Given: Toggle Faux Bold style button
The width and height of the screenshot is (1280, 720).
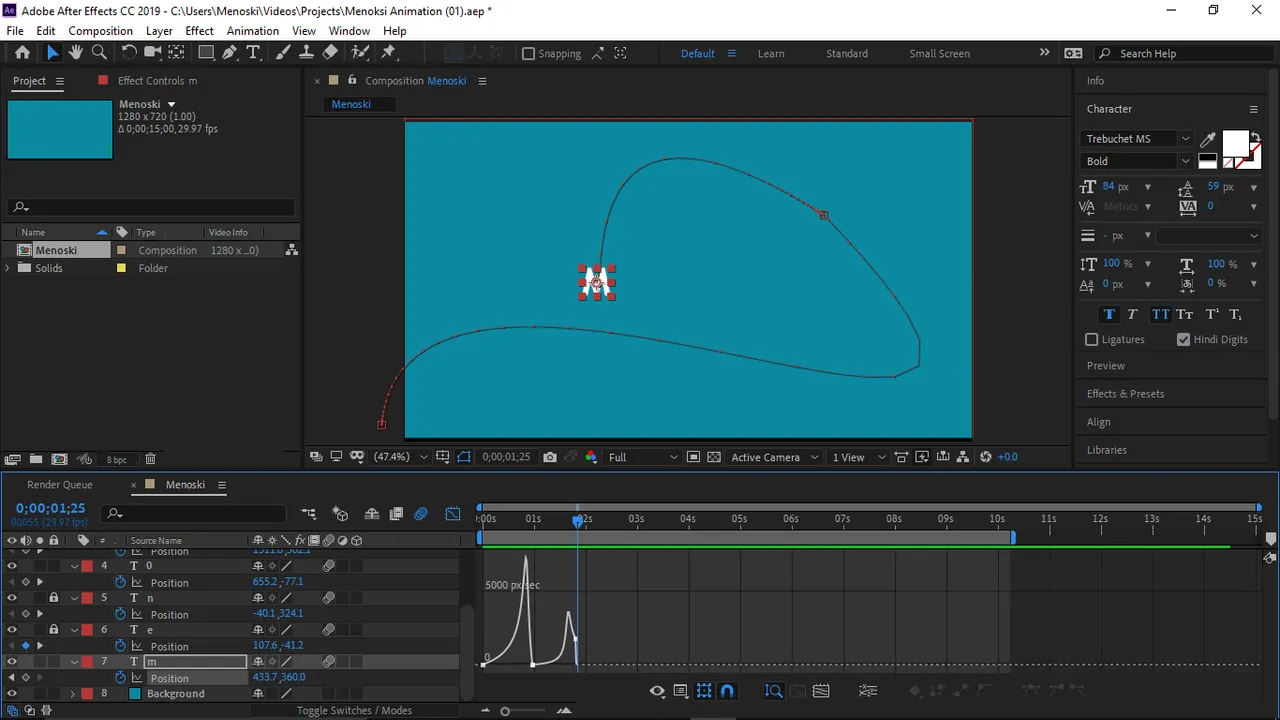Looking at the screenshot, I should coord(1109,314).
